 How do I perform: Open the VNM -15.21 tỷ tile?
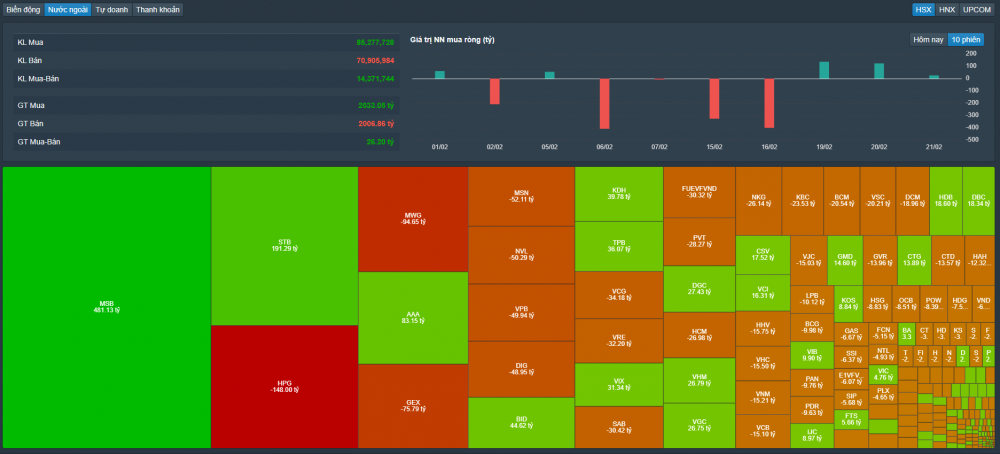tap(763, 397)
